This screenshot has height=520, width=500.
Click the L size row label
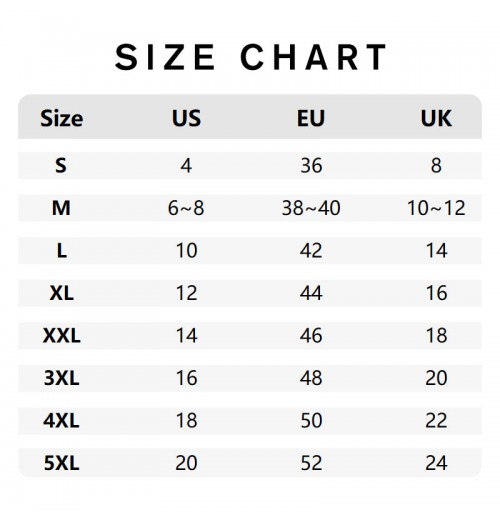[x=62, y=250]
